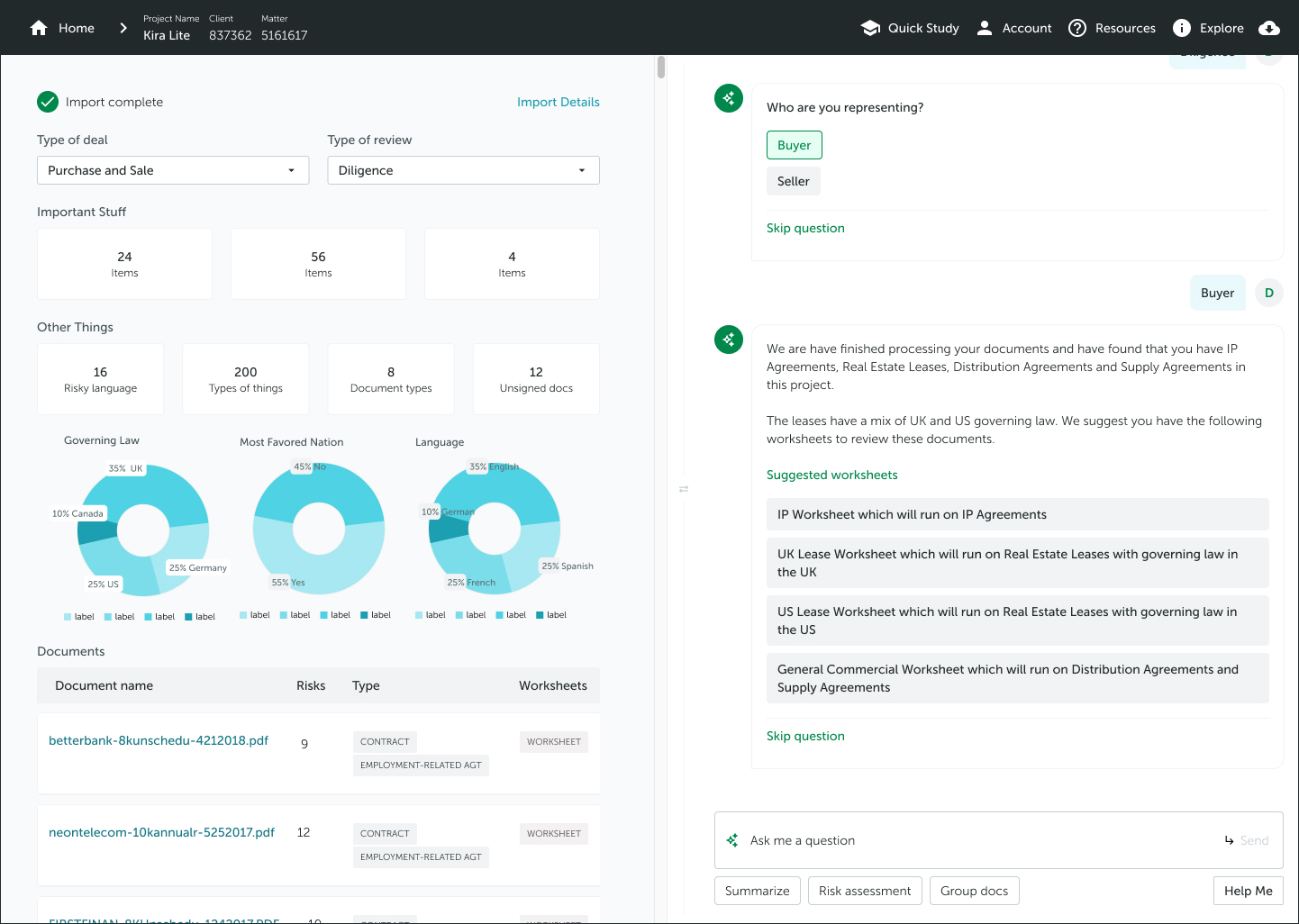
Task: Select the IP Worksheet suggestion
Action: pyautogui.click(x=1018, y=514)
